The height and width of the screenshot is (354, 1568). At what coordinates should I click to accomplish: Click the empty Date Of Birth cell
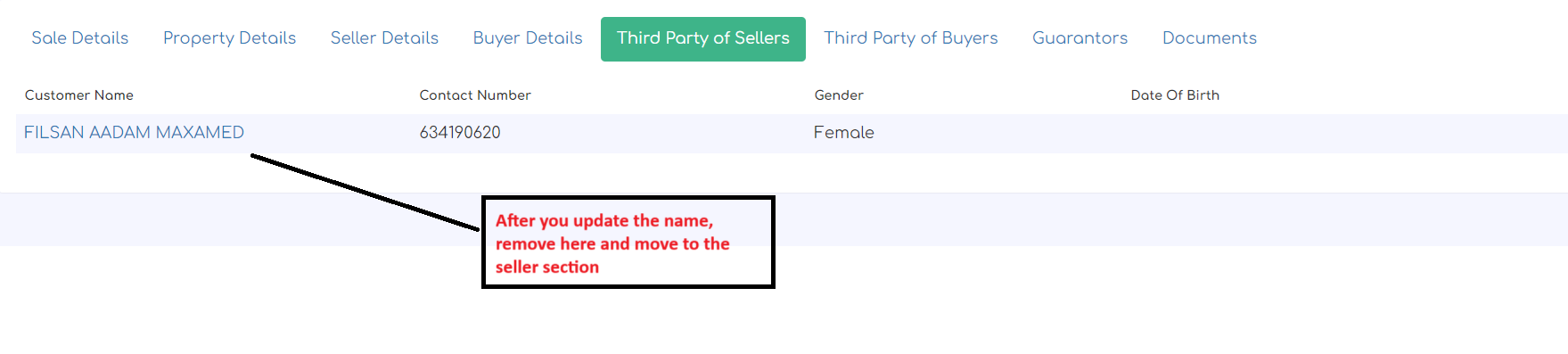click(1346, 133)
